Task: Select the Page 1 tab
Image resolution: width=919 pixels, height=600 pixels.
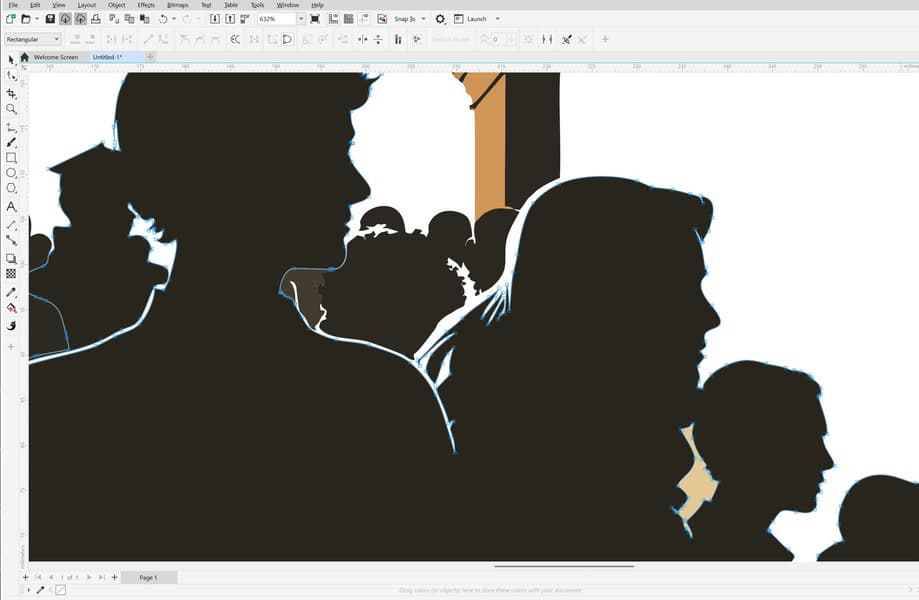Action: [148, 578]
